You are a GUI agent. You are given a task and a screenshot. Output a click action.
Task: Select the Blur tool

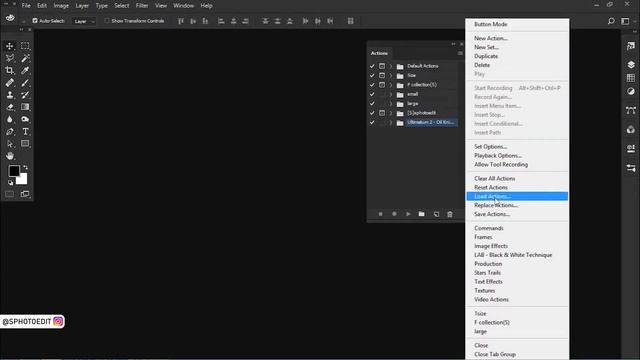click(10, 119)
